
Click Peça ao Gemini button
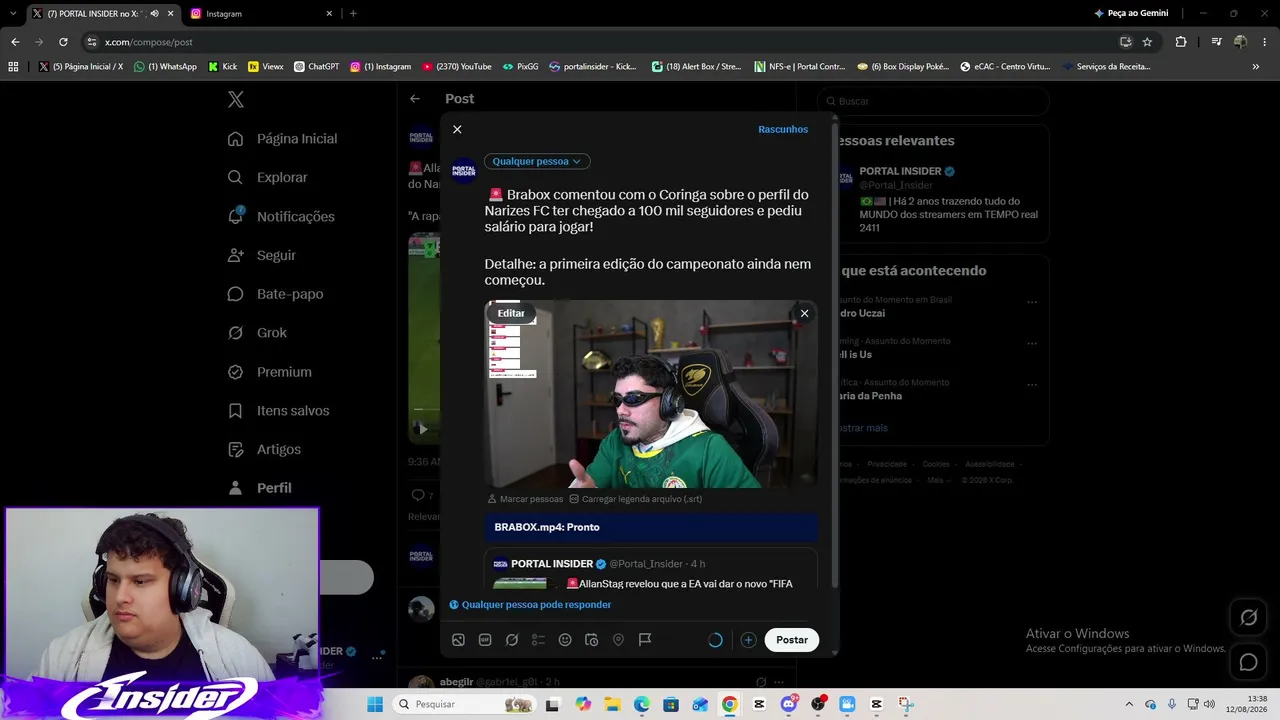tap(1131, 14)
